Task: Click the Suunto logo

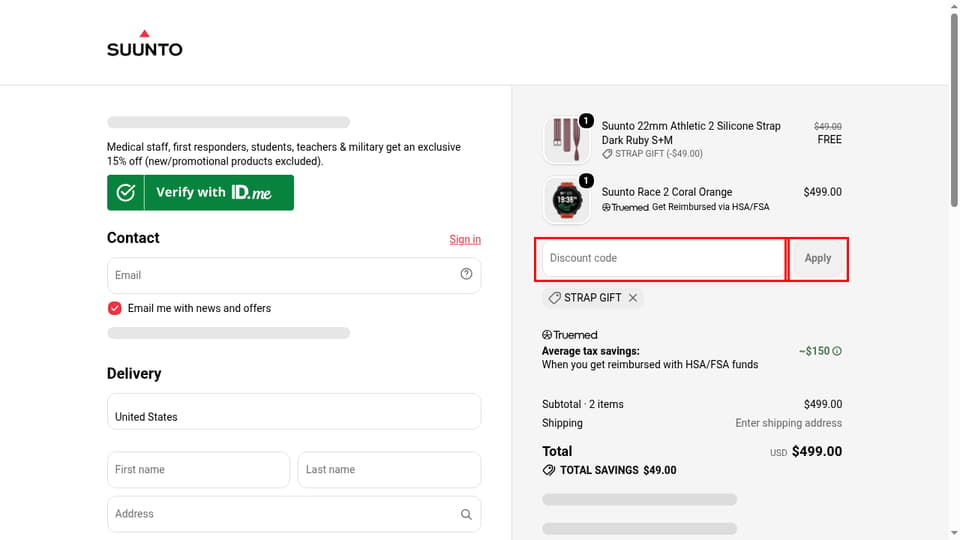Action: point(144,43)
